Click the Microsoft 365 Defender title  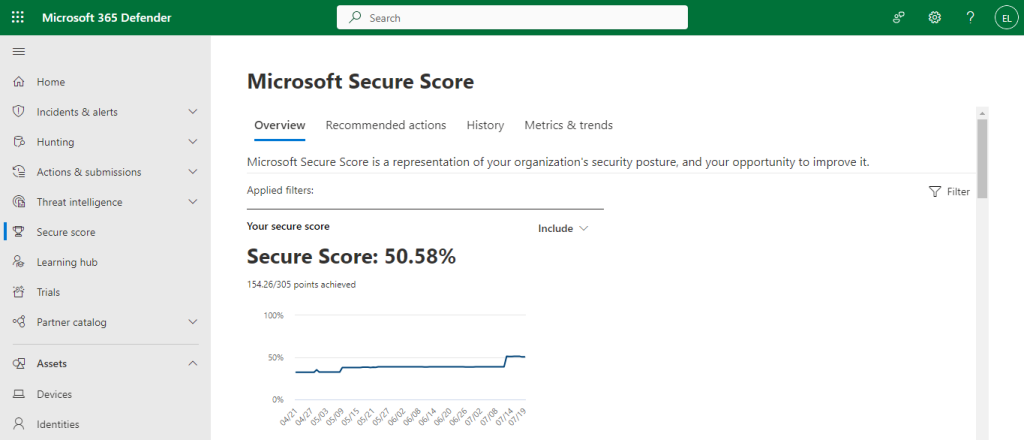[x=107, y=18]
